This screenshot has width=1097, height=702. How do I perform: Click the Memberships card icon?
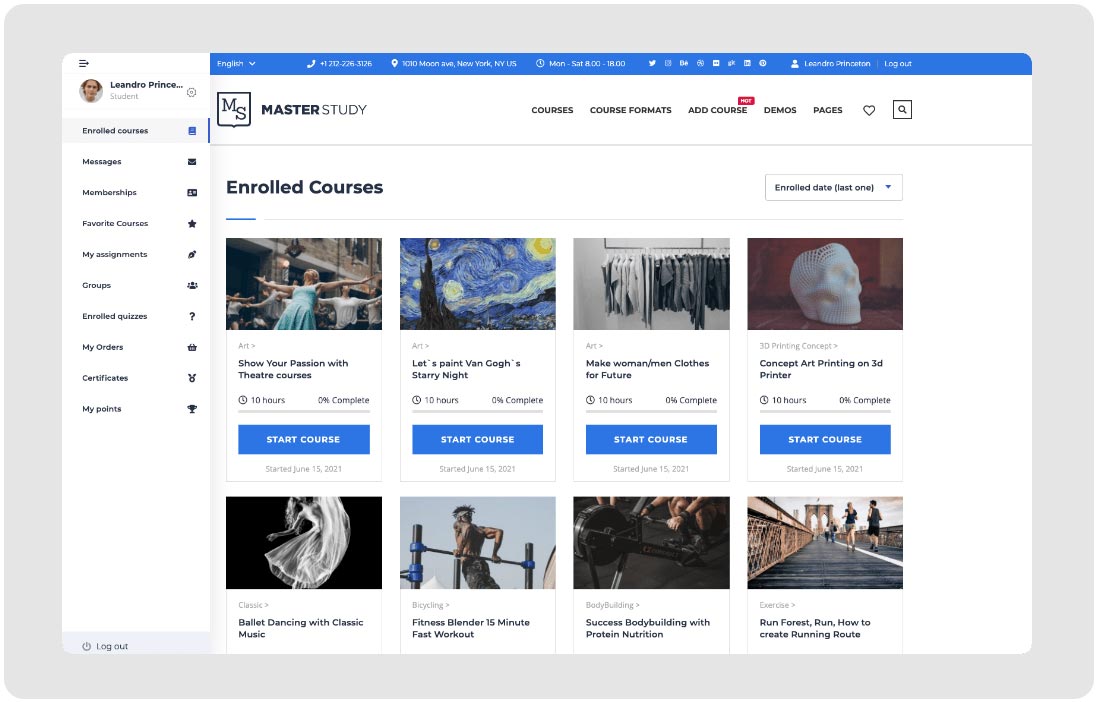(x=192, y=192)
